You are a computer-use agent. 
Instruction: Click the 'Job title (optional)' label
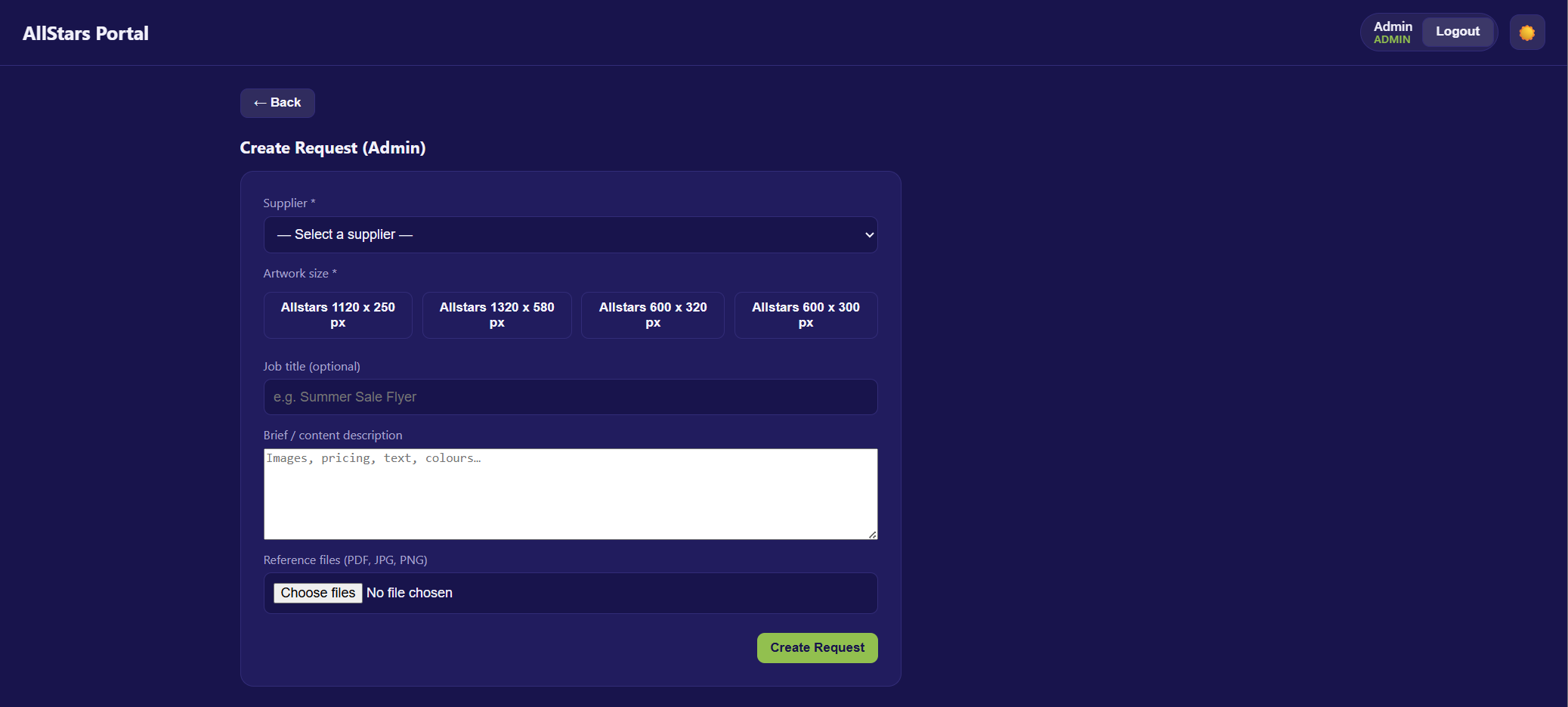pyautogui.click(x=312, y=367)
